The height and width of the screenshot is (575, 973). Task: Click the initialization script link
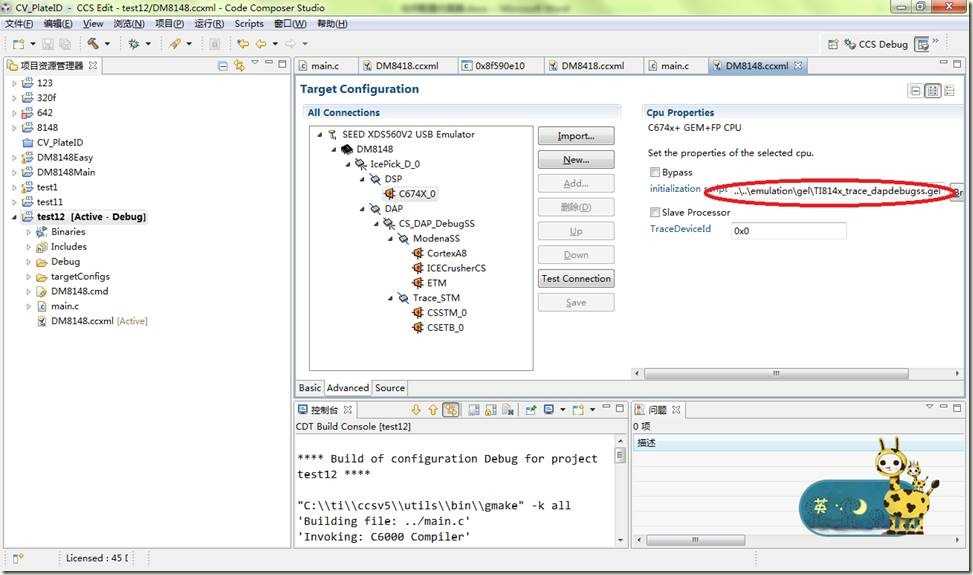688,189
